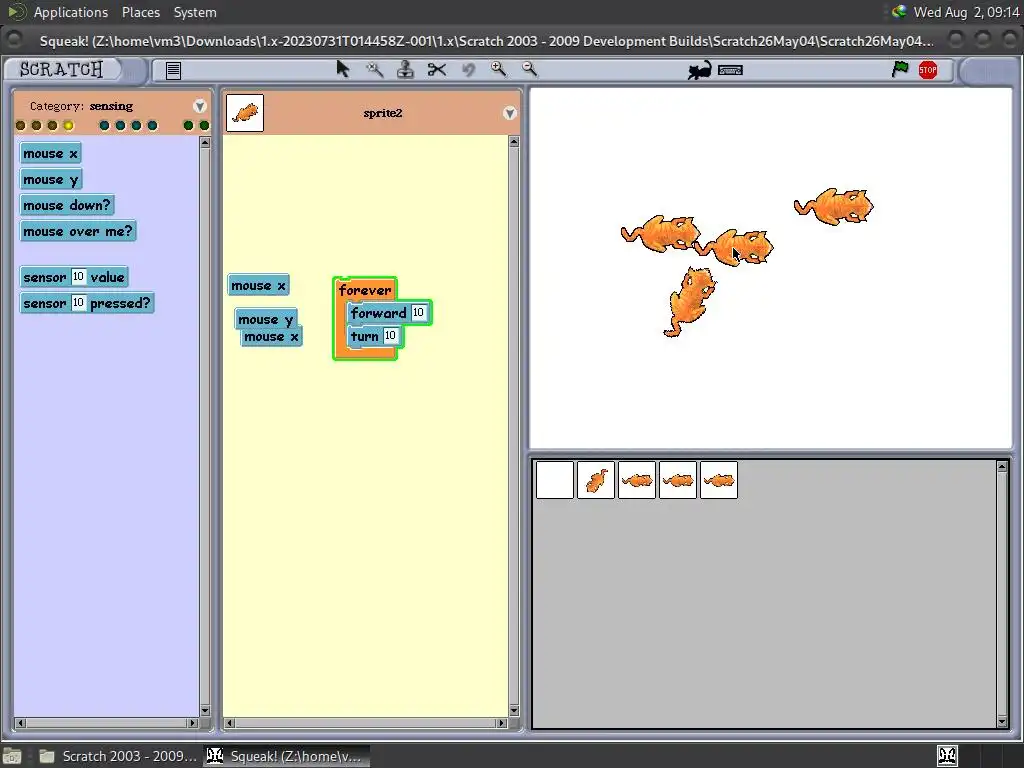Pick the 'mouse x' block in palette

pyautogui.click(x=50, y=153)
